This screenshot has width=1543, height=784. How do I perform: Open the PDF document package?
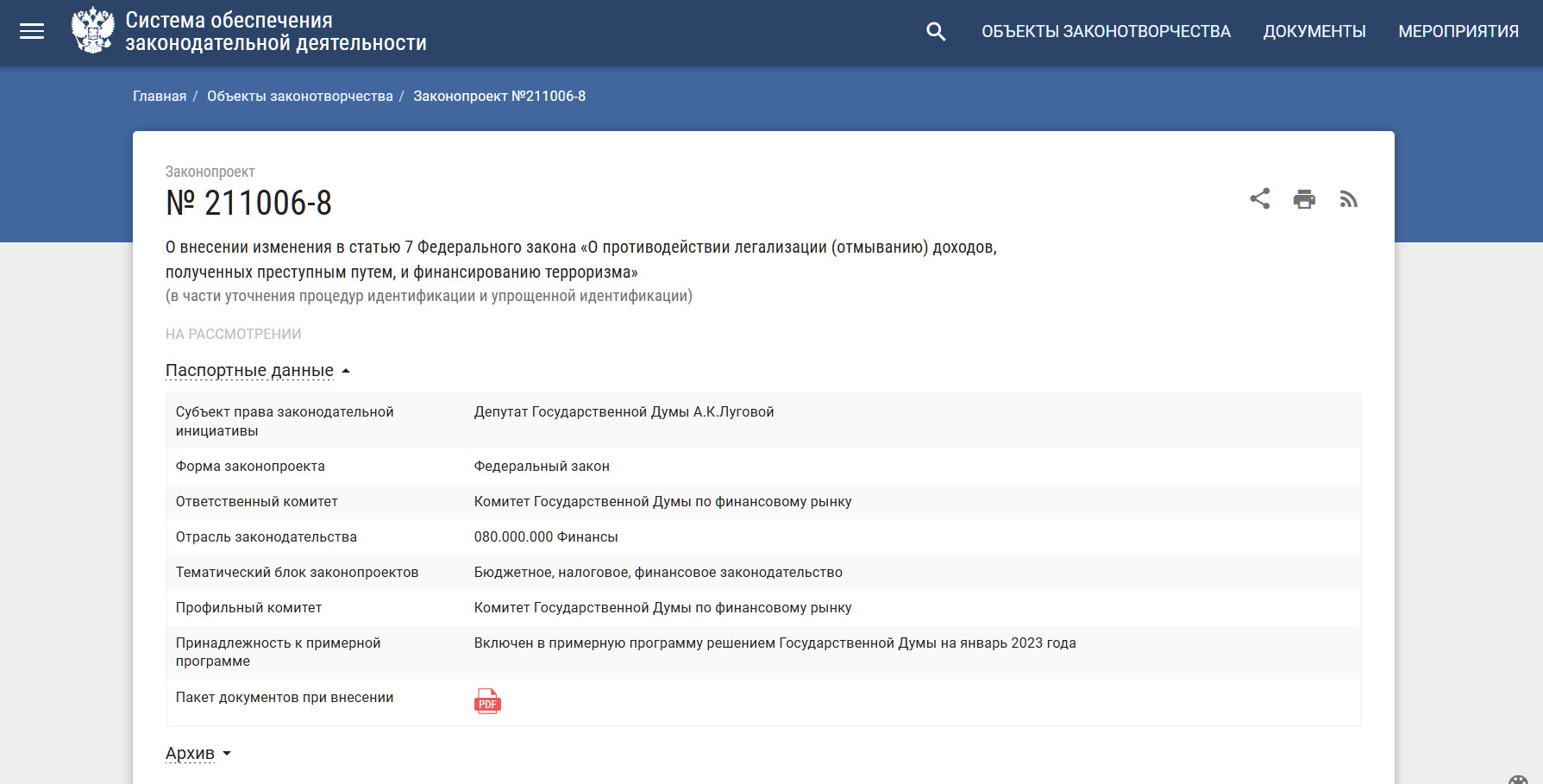click(487, 701)
